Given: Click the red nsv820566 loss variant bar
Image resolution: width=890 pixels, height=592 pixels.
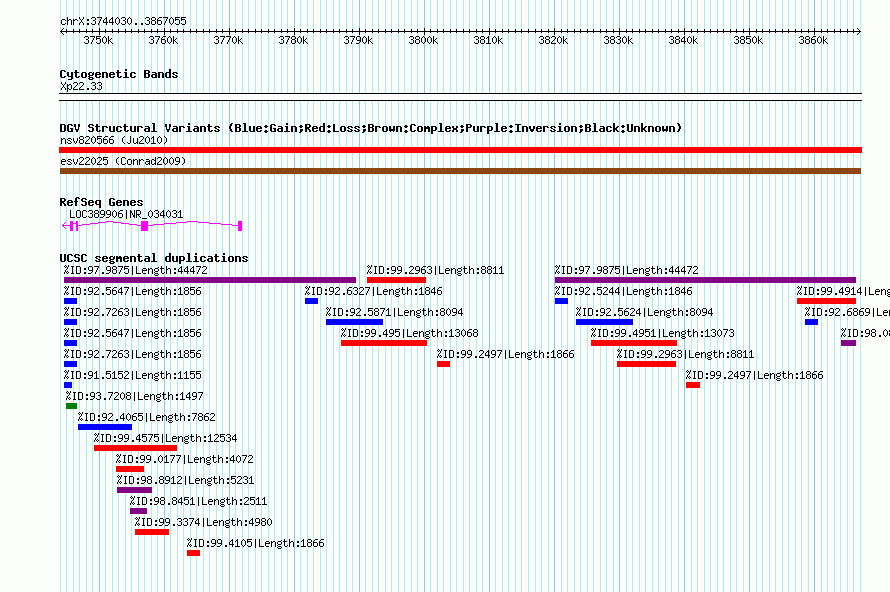Looking at the screenshot, I should pos(460,150).
